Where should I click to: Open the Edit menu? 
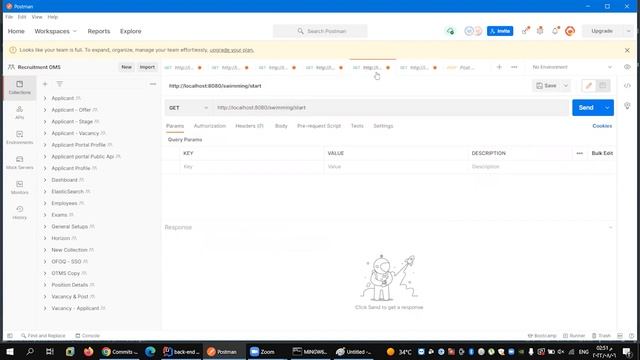[22, 17]
